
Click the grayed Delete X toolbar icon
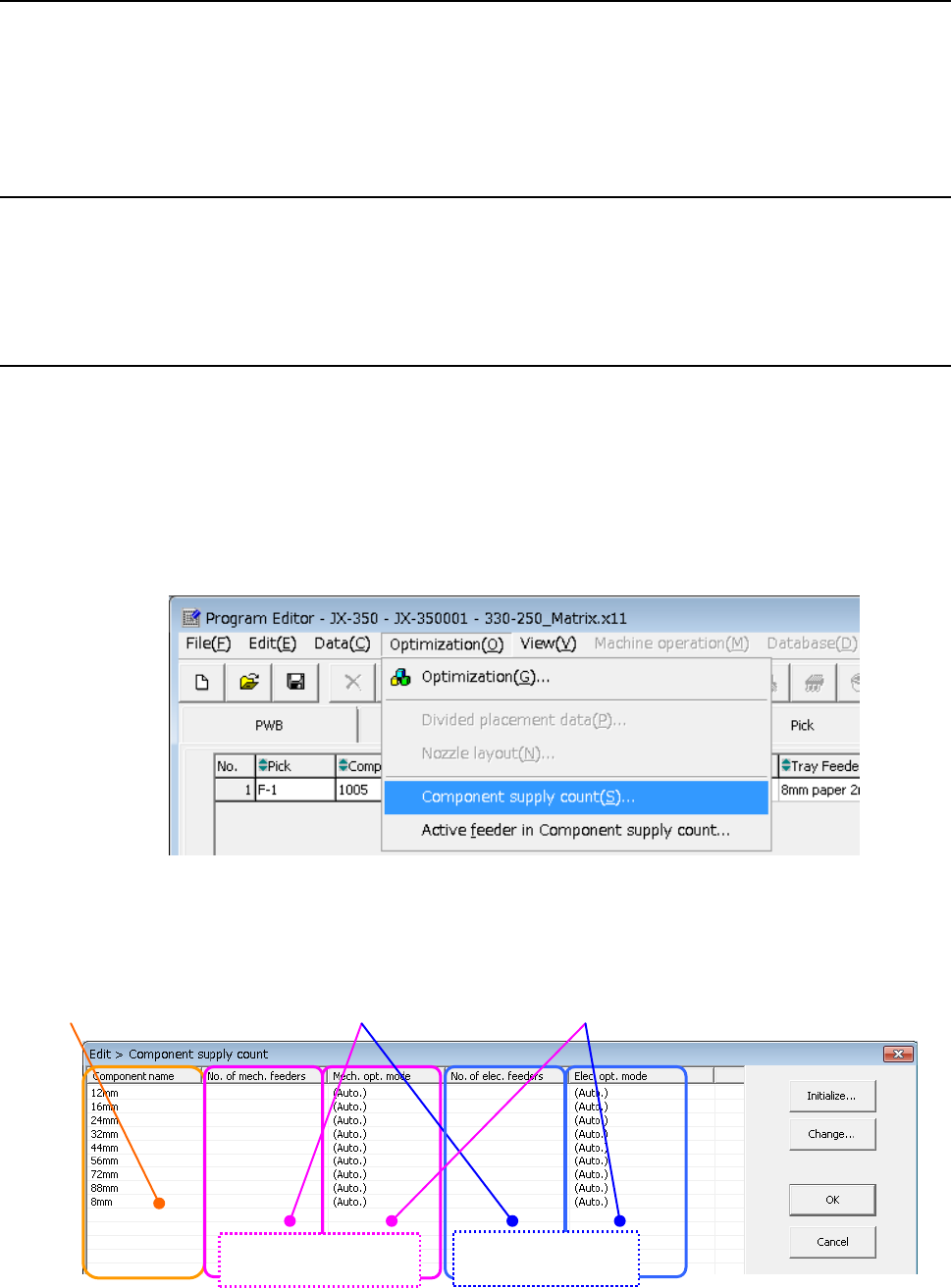click(x=353, y=682)
